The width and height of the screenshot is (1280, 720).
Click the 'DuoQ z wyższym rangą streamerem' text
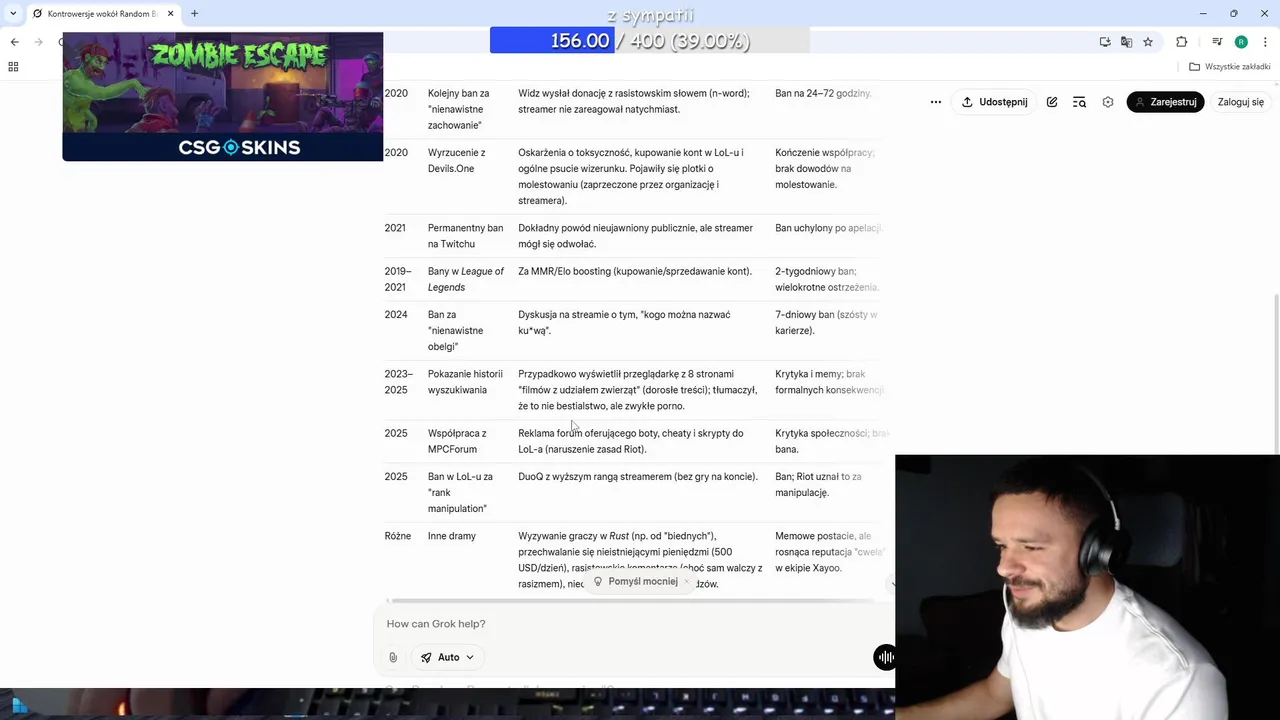(x=638, y=476)
